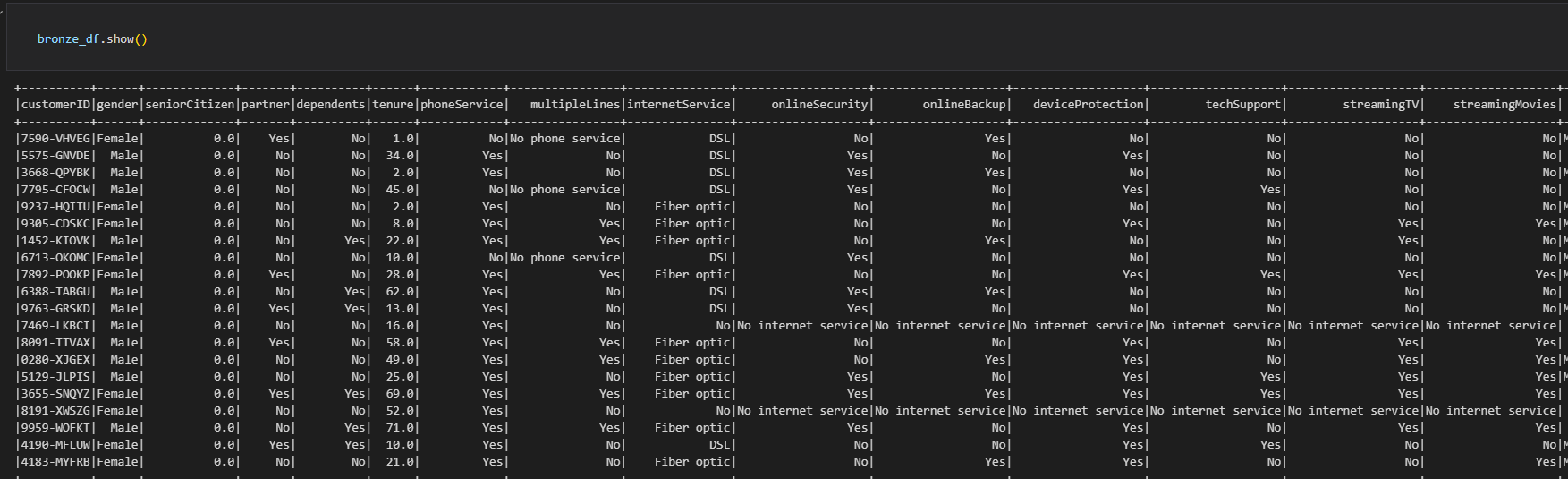
Task: Click the techSupport column header
Action: click(x=1243, y=105)
